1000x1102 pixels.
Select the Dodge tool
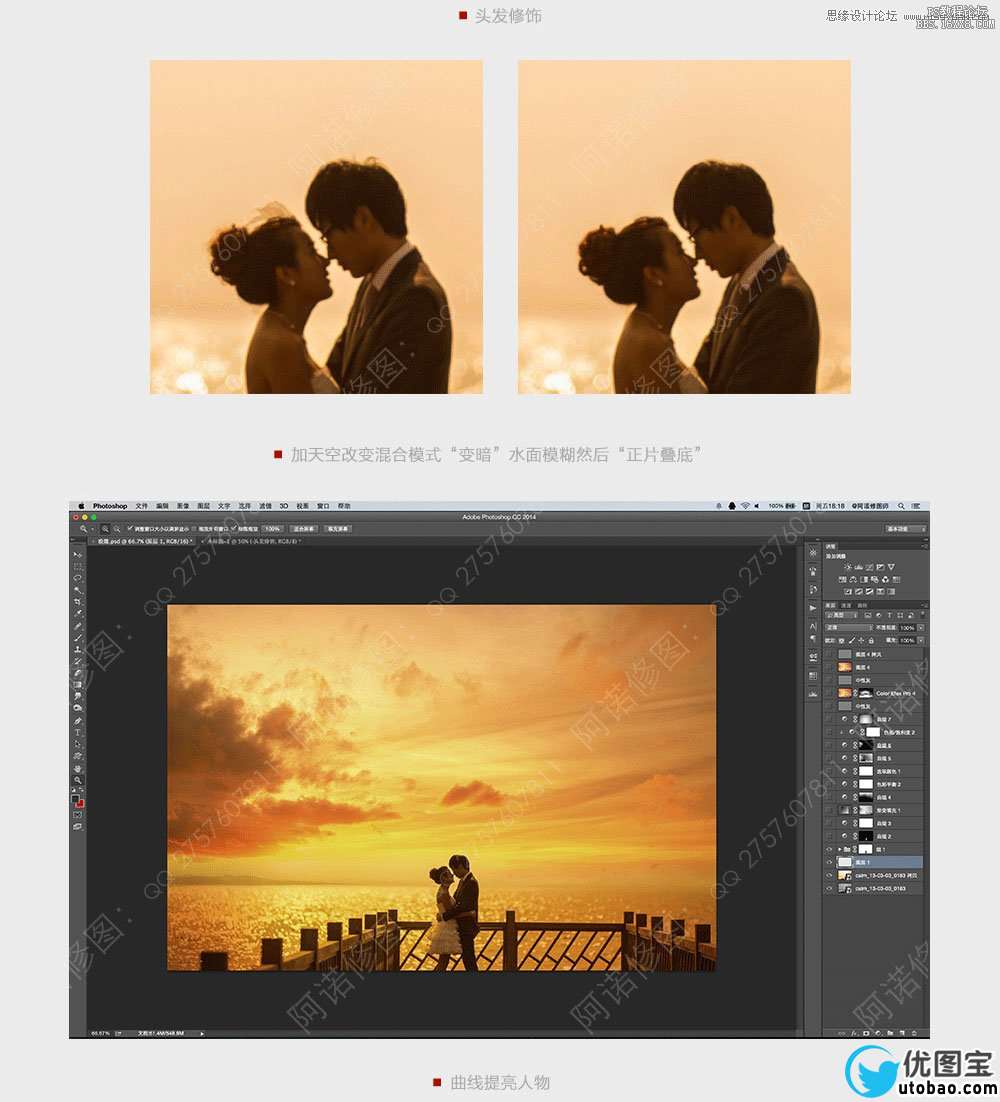coord(77,708)
